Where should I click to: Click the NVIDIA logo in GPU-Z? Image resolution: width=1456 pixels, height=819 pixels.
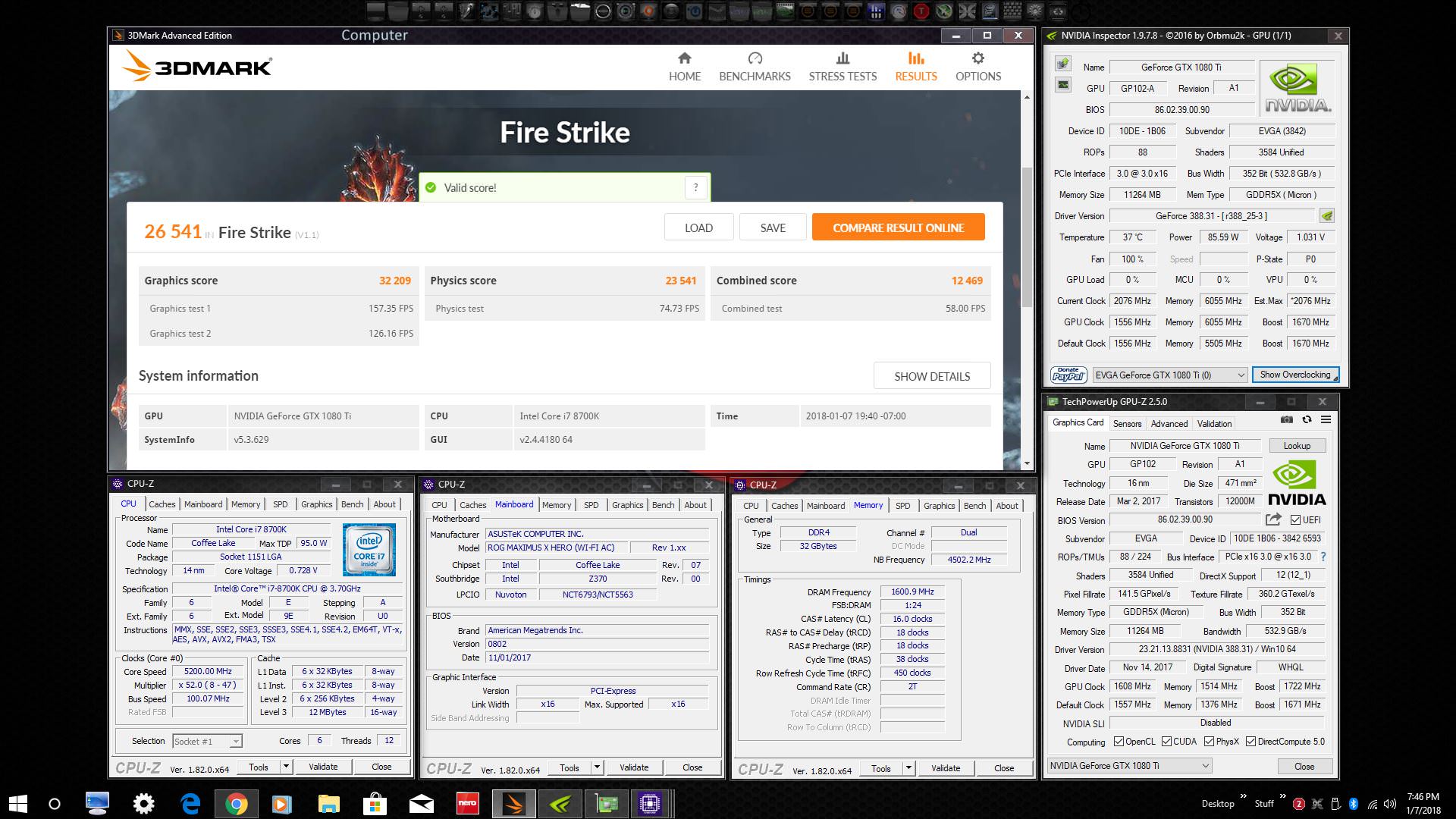click(1297, 484)
